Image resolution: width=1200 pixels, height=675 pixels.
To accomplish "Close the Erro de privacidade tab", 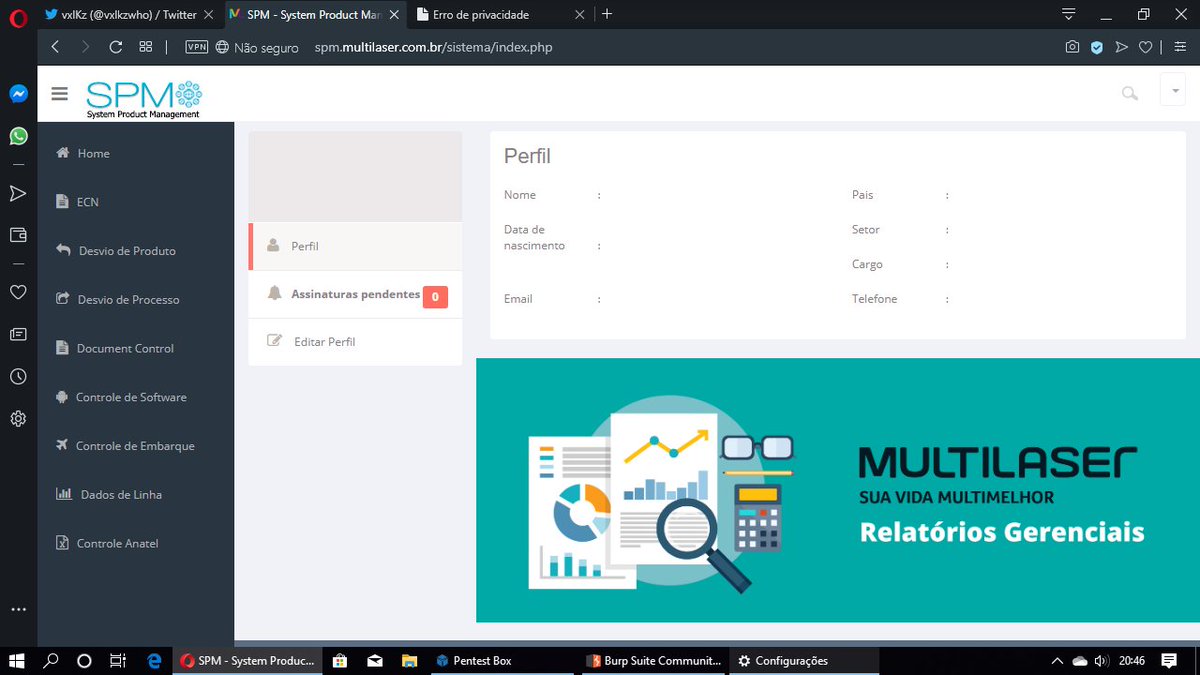I will pyautogui.click(x=579, y=14).
